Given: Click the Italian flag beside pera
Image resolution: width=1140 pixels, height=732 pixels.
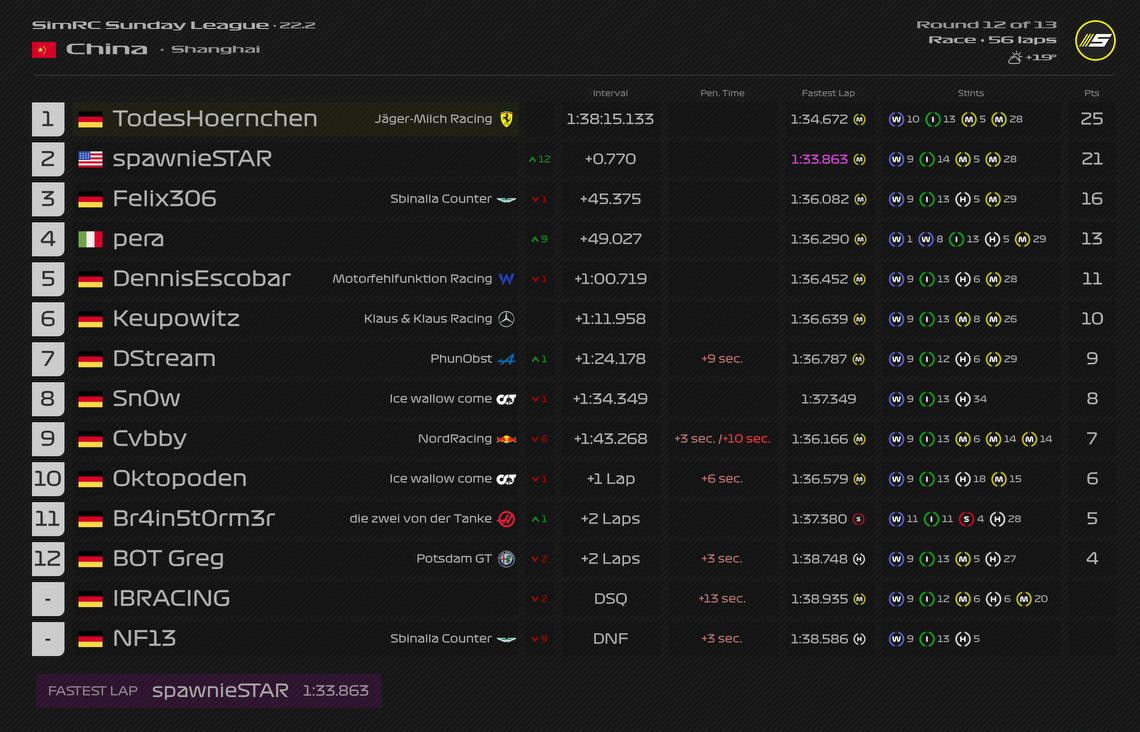Looking at the screenshot, I should 90,239.
